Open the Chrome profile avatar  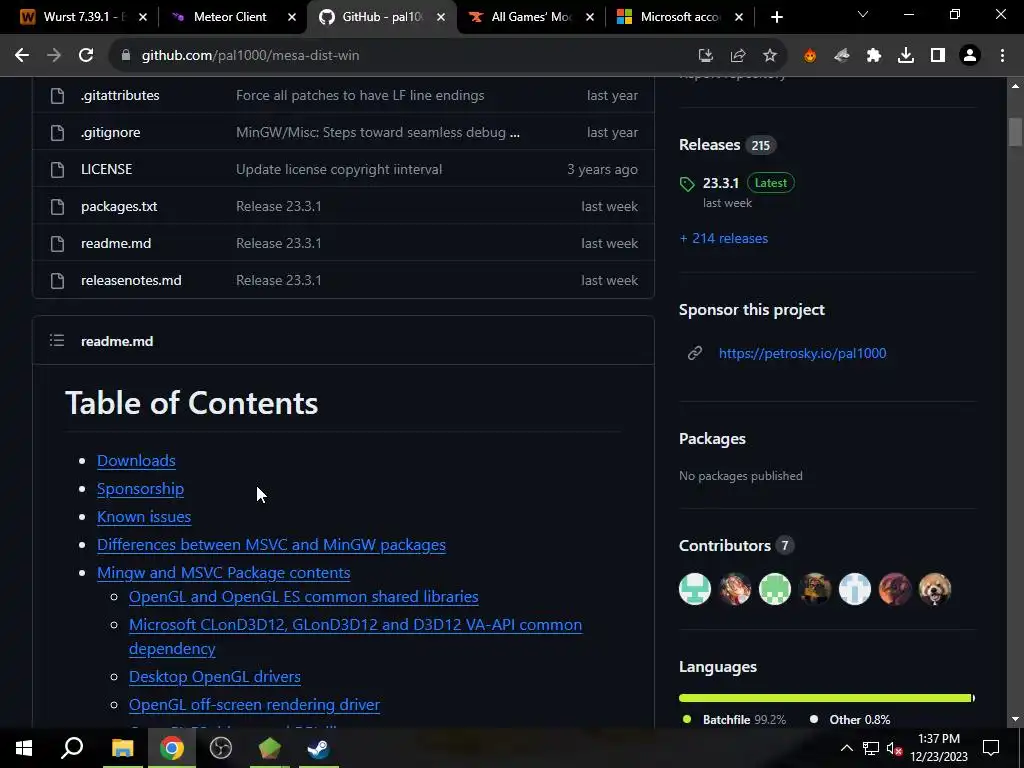click(970, 56)
